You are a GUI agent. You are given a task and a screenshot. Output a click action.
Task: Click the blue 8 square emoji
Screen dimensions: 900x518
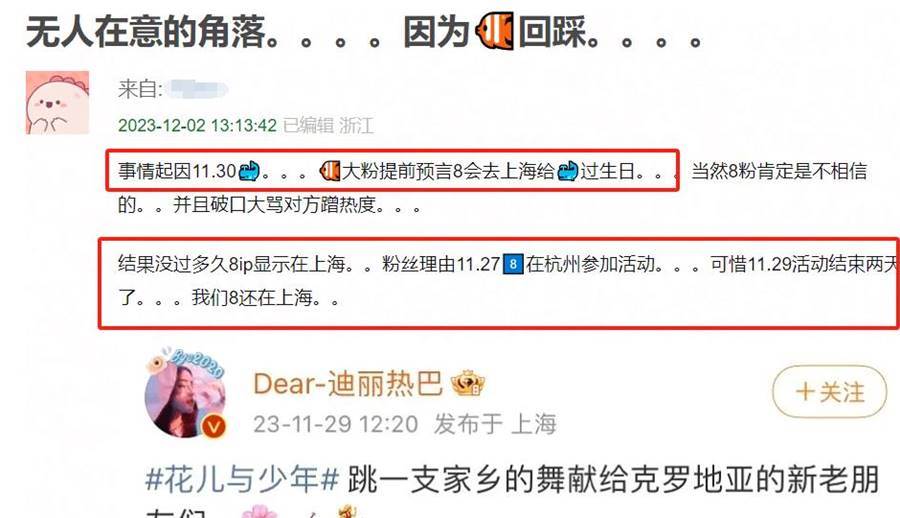pos(513,264)
